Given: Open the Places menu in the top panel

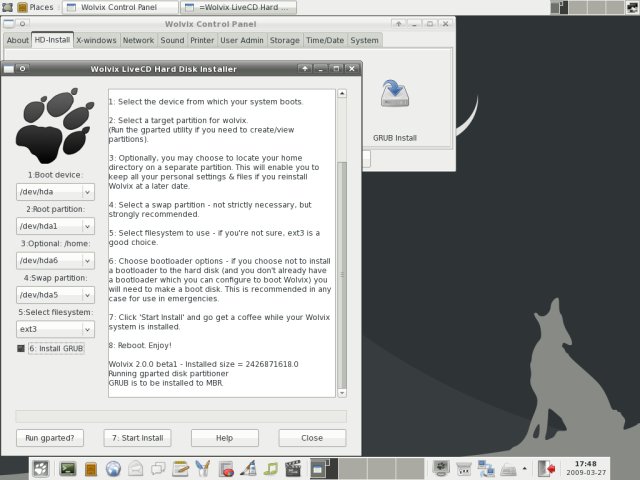Looking at the screenshot, I should point(41,7).
